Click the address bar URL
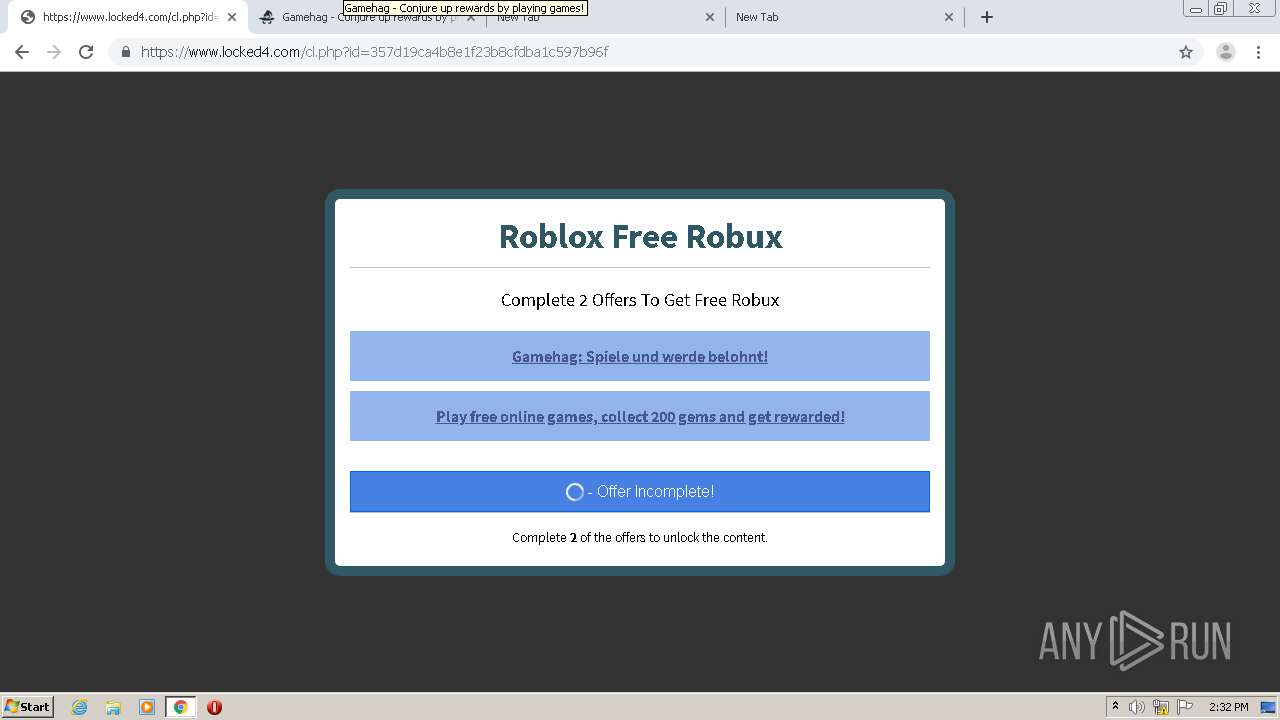 pyautogui.click(x=374, y=52)
